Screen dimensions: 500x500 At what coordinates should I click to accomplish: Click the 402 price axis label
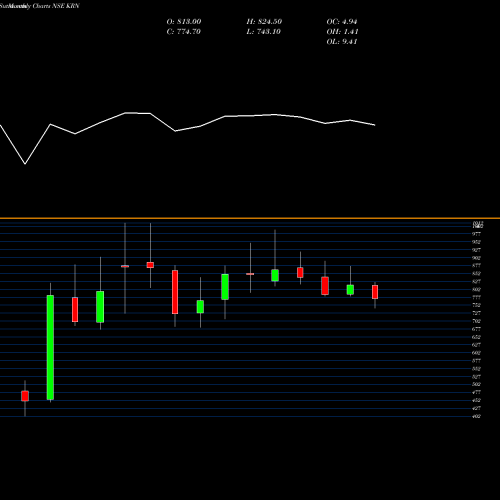(476, 416)
